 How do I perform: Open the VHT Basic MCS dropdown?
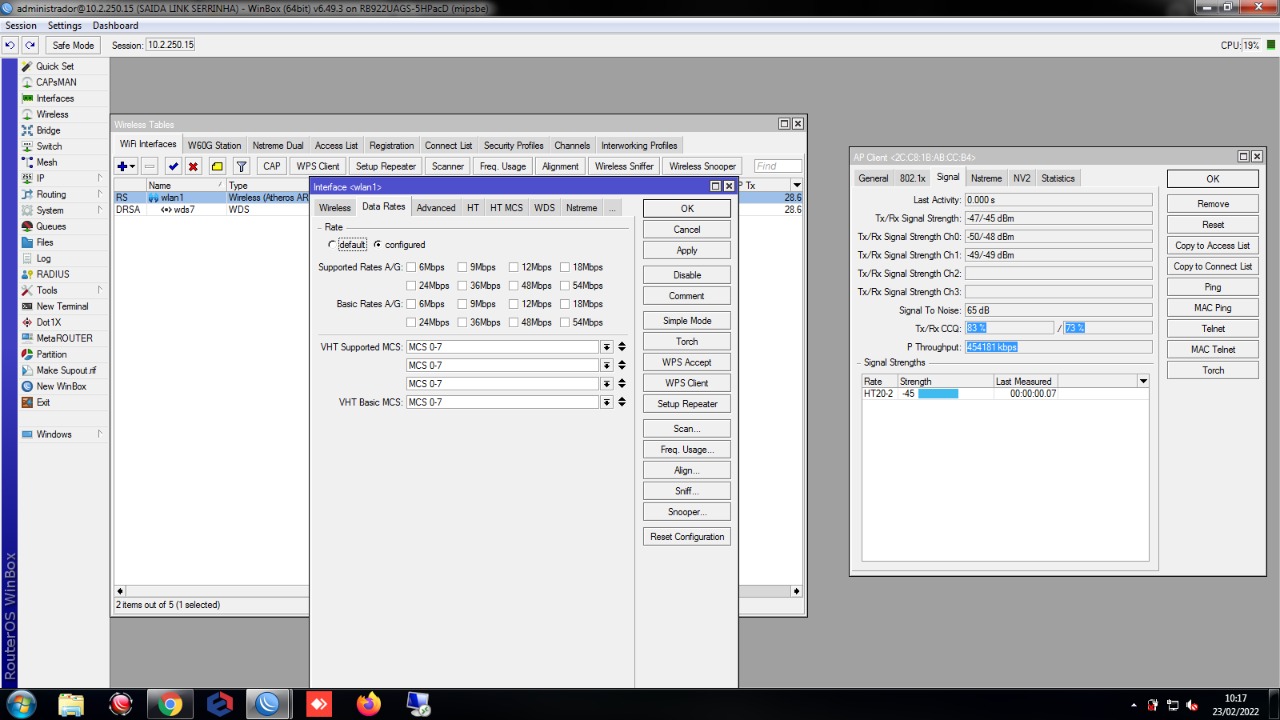click(606, 402)
